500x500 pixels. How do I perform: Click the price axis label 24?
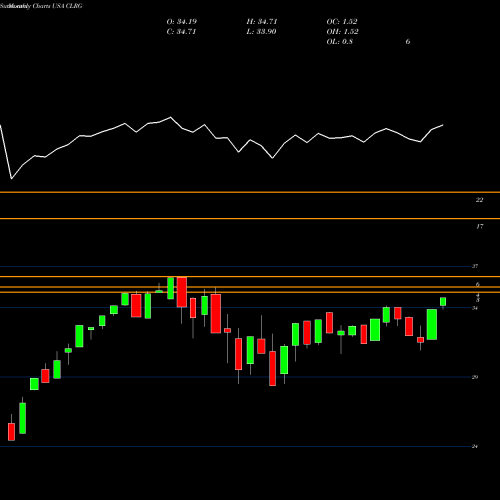[x=475, y=446]
